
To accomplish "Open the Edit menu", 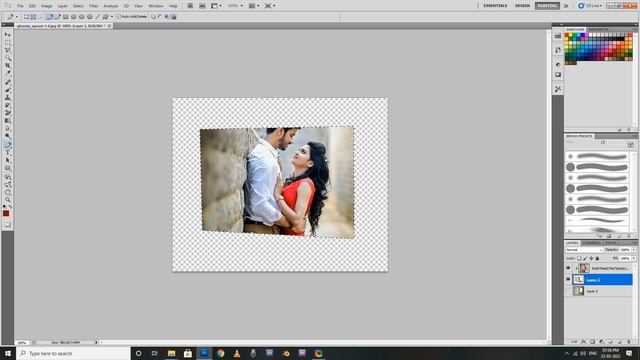I will pos(32,6).
